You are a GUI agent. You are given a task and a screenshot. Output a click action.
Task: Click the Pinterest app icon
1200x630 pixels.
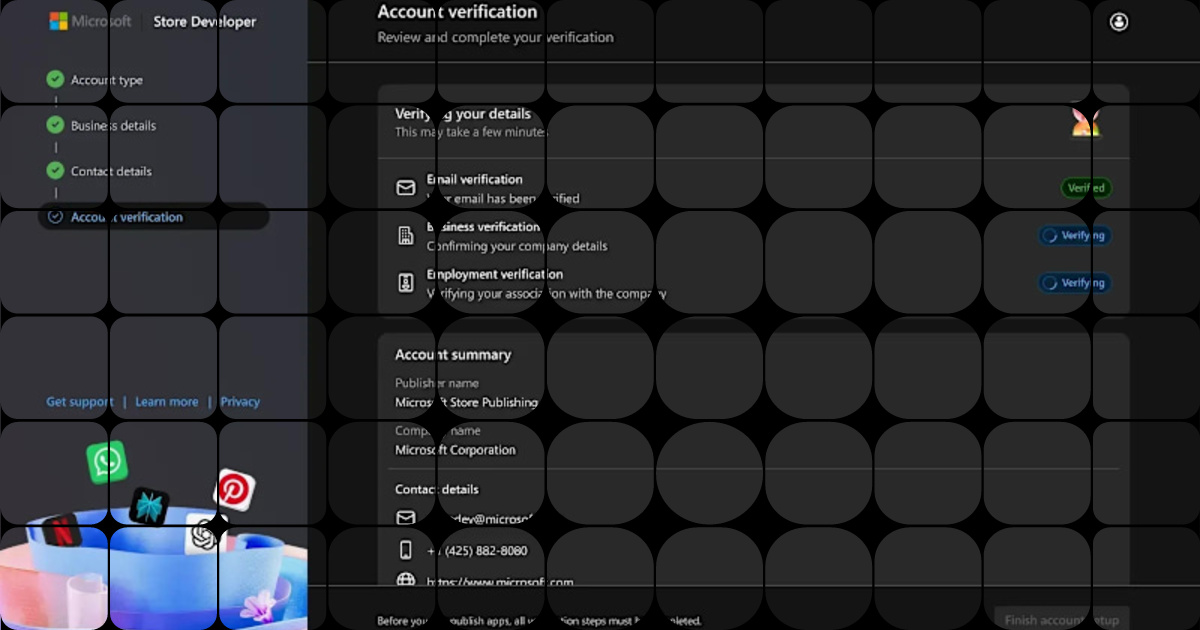(235, 489)
